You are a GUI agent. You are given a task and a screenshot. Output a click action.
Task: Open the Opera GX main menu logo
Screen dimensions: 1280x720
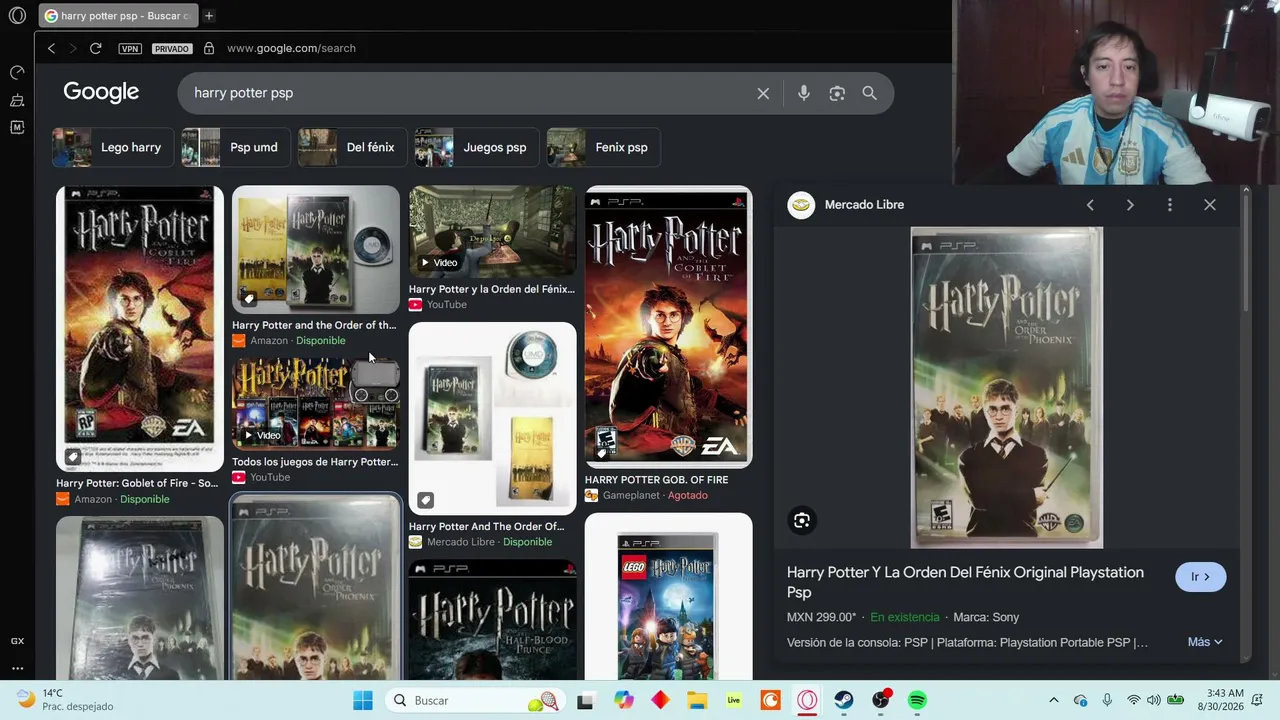17,16
